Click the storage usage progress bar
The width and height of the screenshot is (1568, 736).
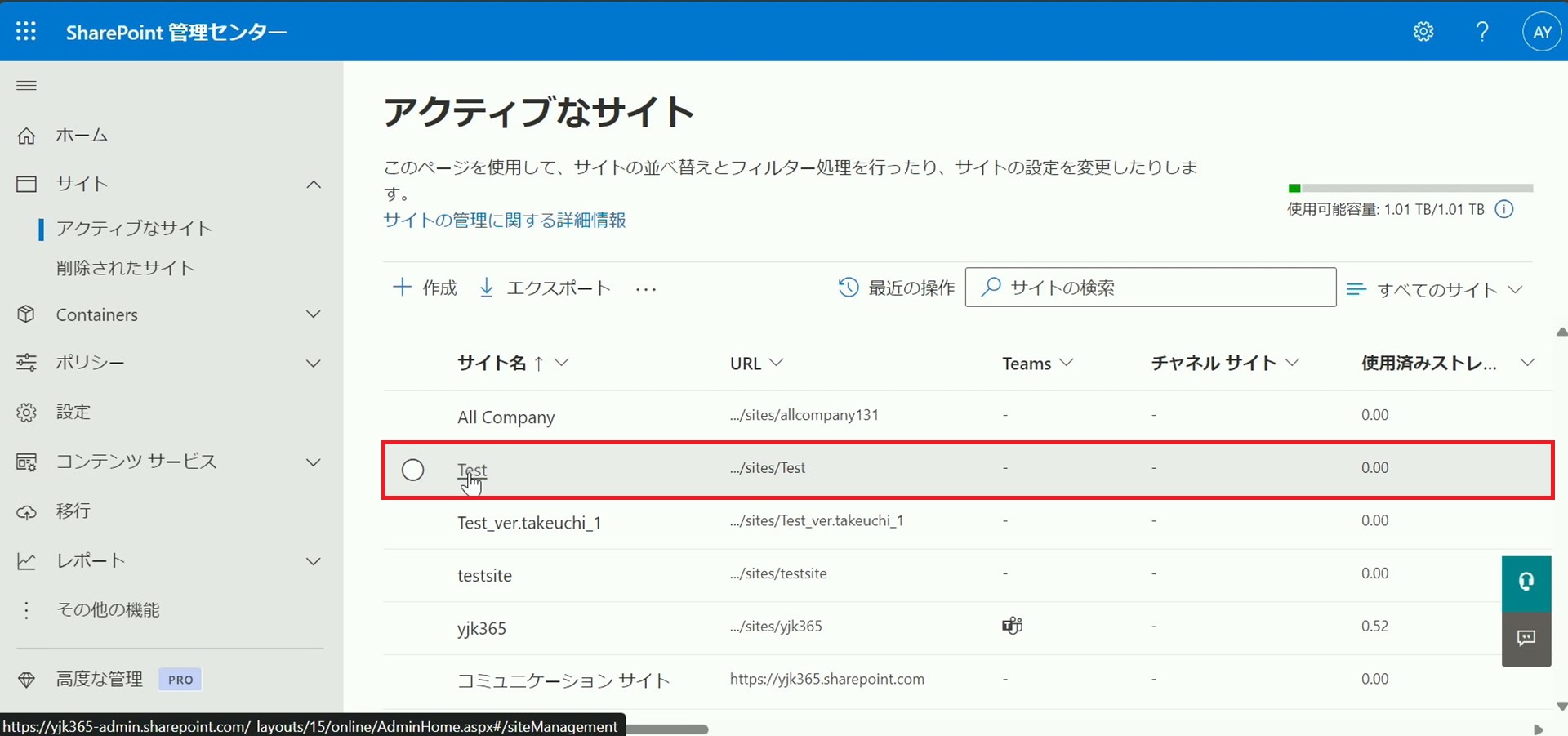[1410, 188]
